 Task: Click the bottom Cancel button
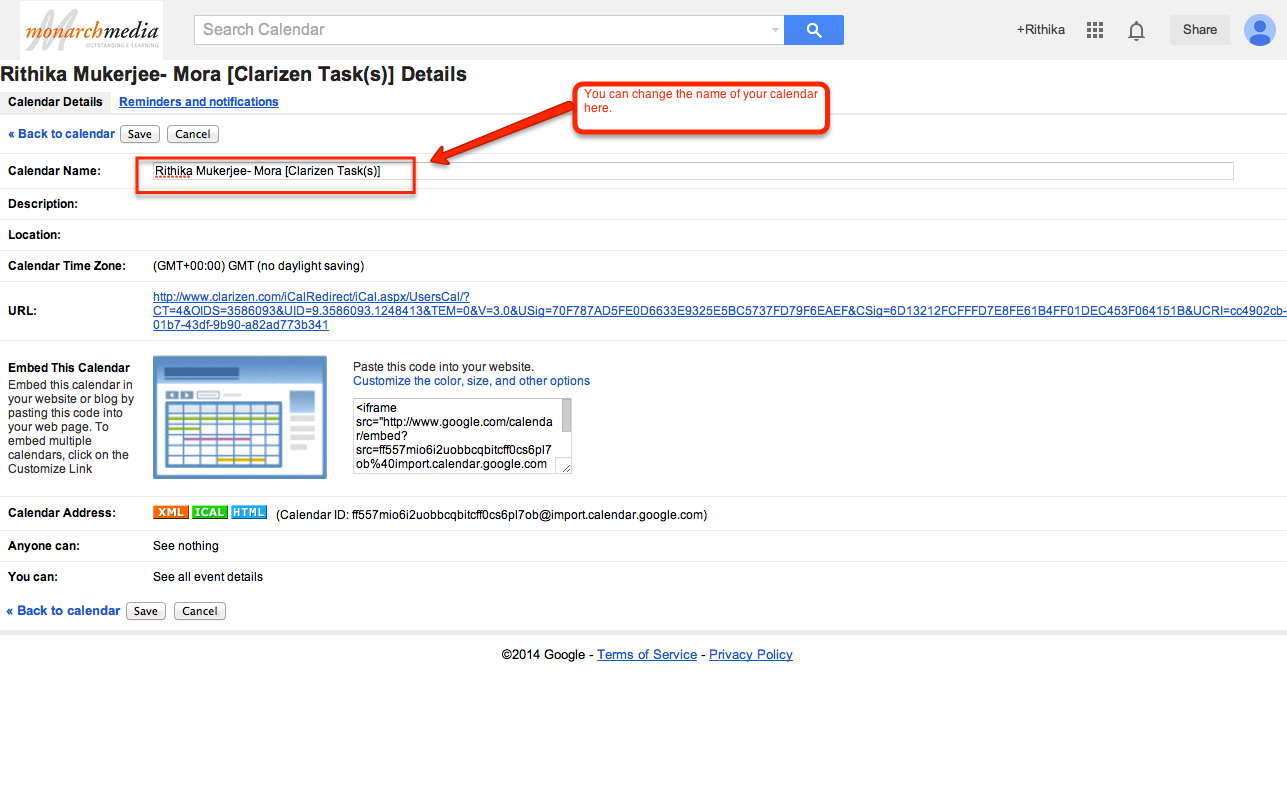[x=200, y=611]
